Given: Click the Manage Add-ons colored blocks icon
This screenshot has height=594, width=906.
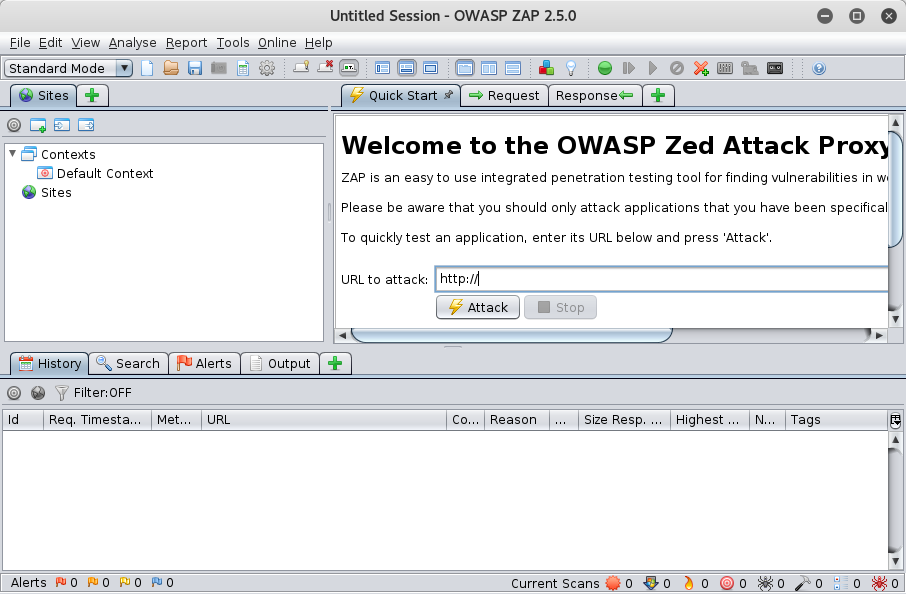Looking at the screenshot, I should [546, 68].
